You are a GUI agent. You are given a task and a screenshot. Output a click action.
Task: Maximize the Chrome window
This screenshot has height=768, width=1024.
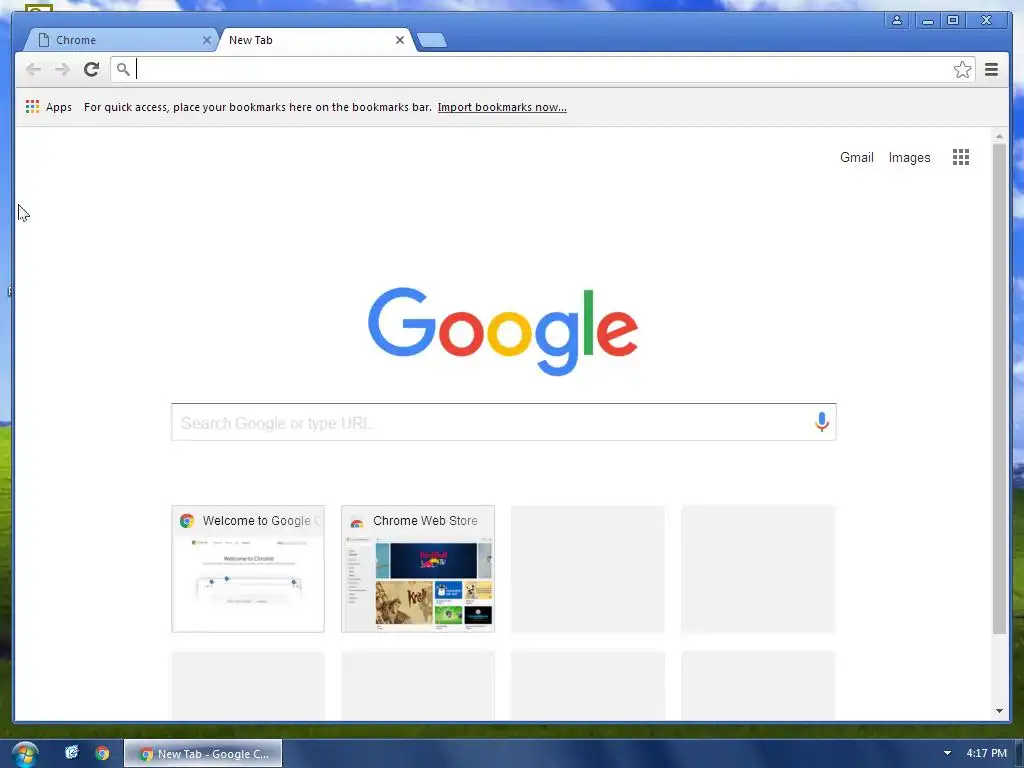pos(953,20)
